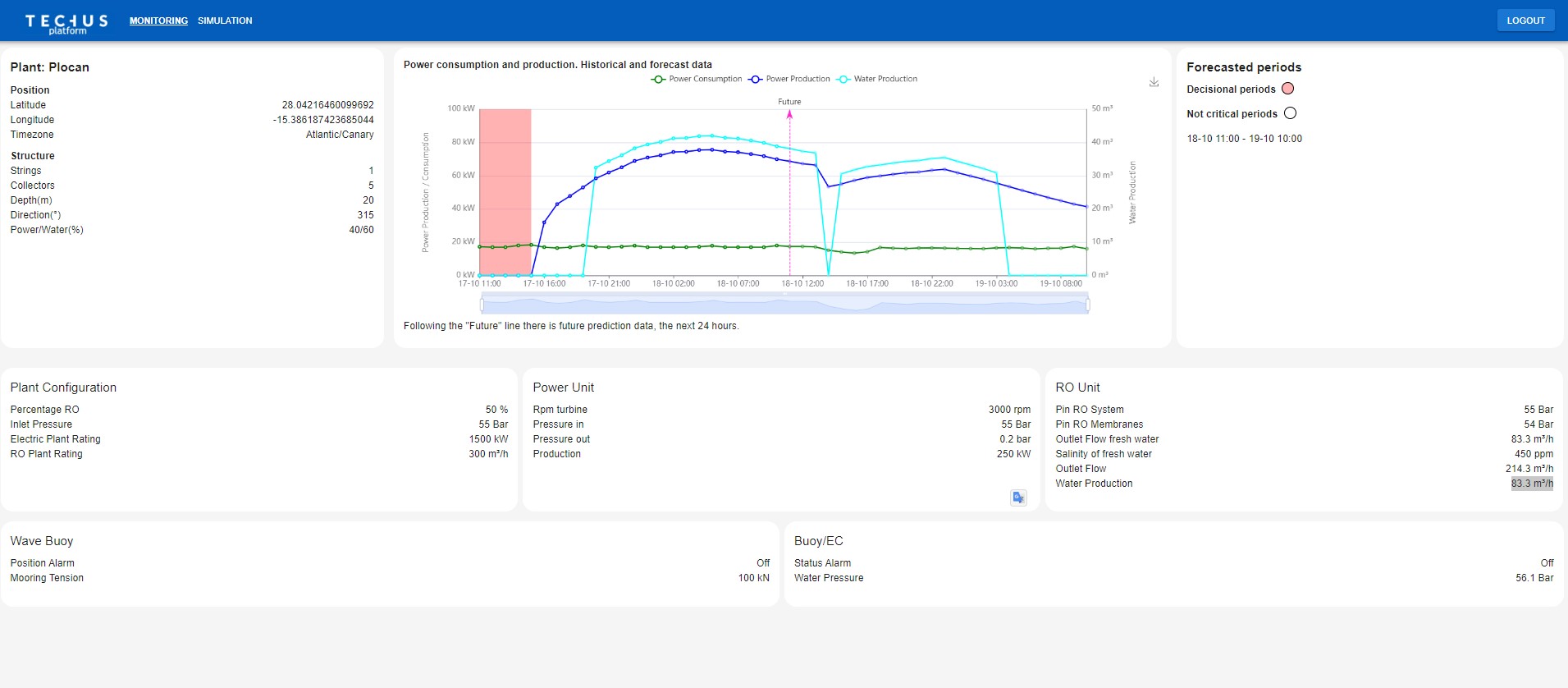
Task: Click the Not critical periods circle indicator
Action: (x=1290, y=113)
